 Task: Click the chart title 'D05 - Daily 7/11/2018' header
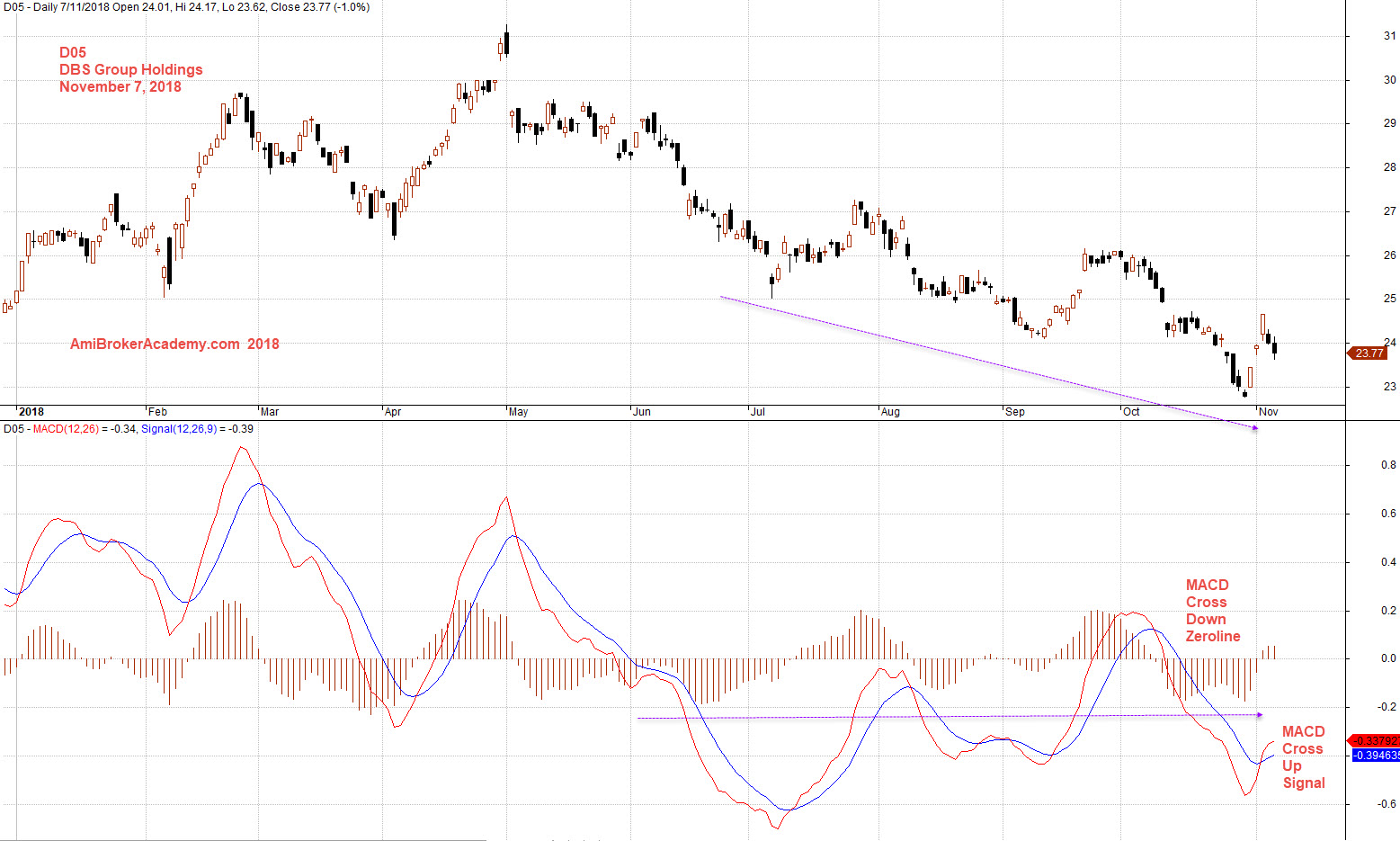[59, 7]
